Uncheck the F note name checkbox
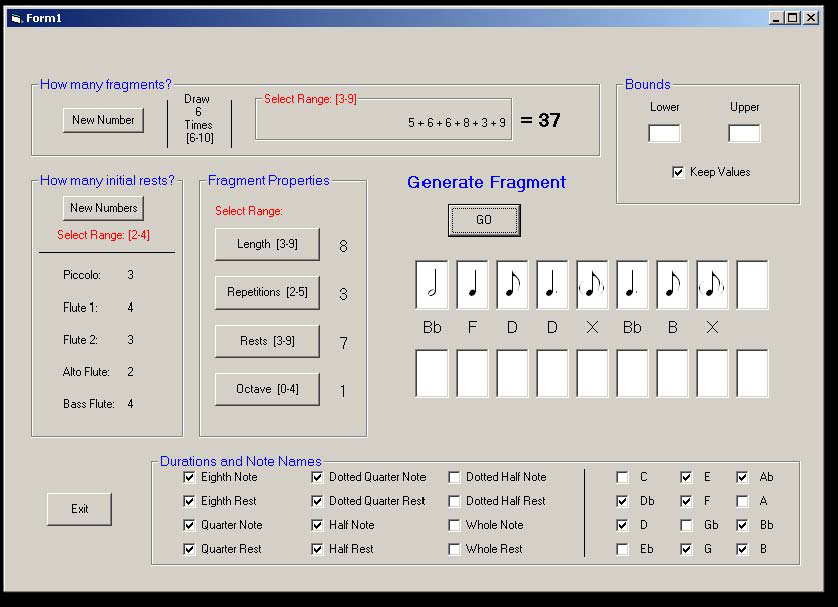Viewport: 838px width, 607px height. coord(687,501)
